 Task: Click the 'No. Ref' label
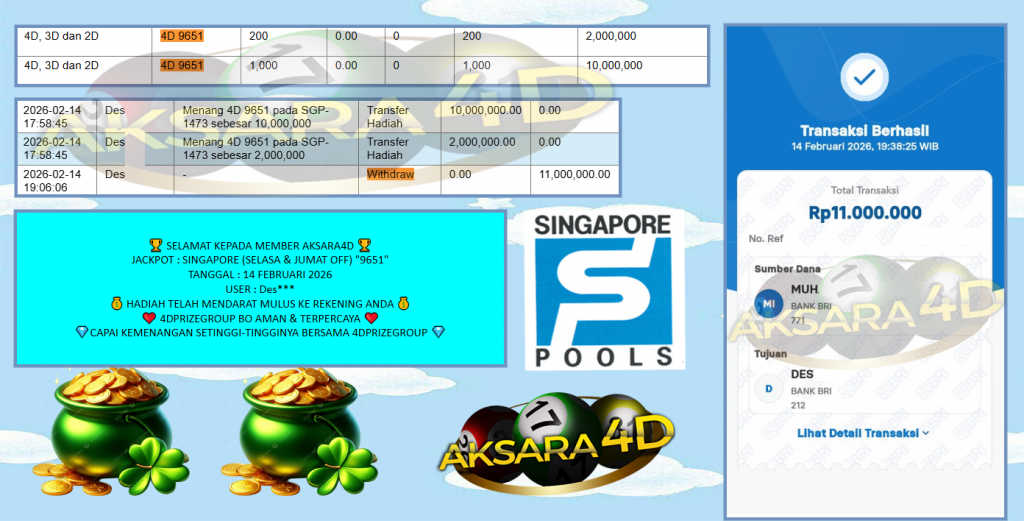(x=766, y=238)
